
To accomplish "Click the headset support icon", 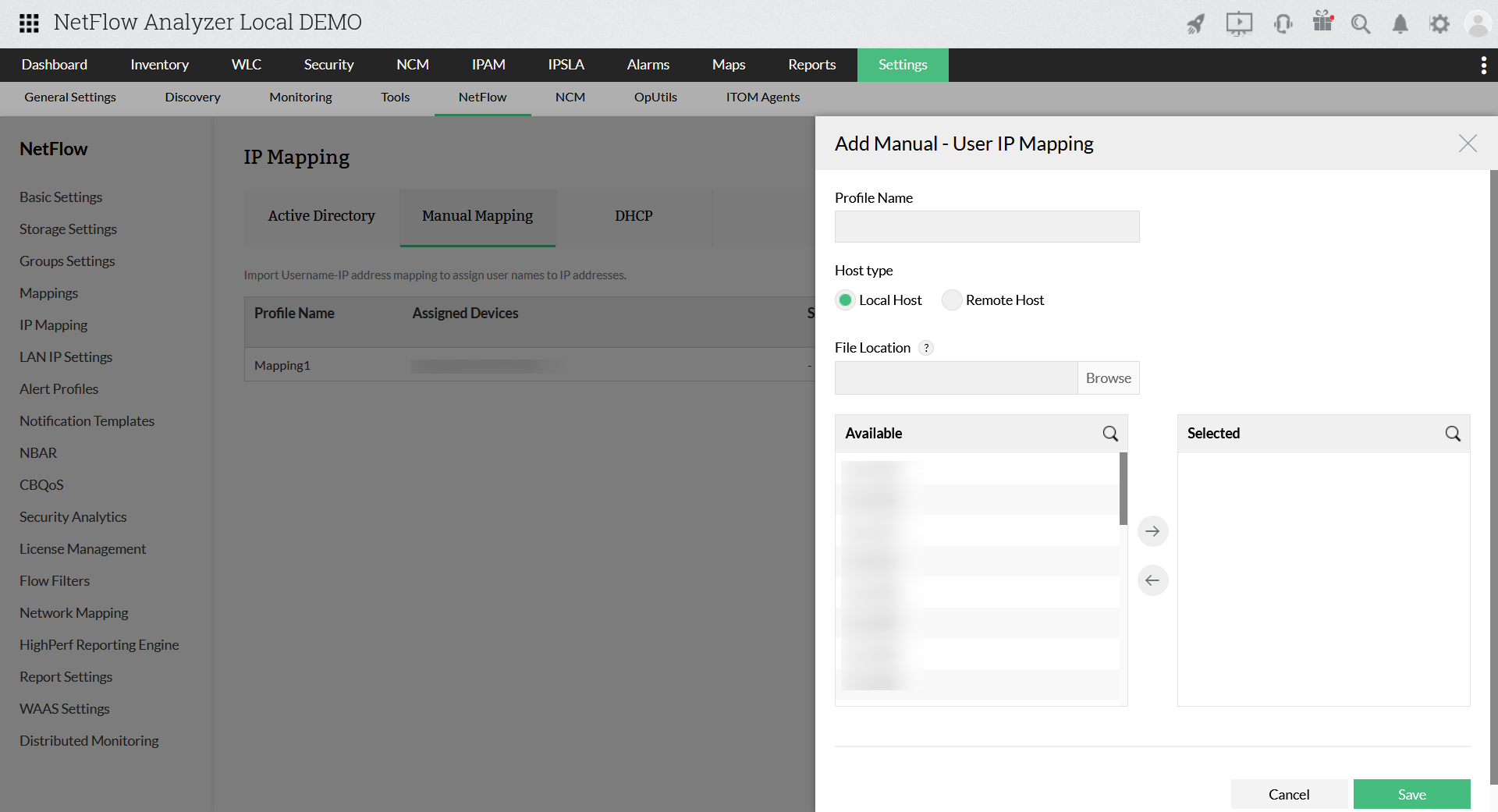I will [x=1283, y=24].
